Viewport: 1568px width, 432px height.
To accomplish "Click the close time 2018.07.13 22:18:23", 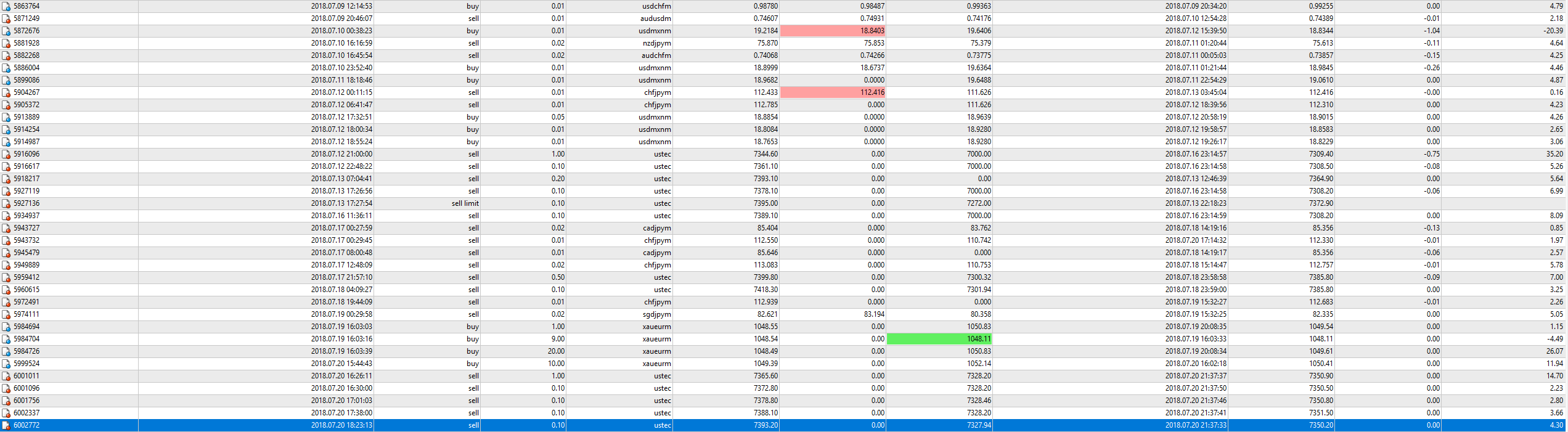I will click(x=1196, y=203).
